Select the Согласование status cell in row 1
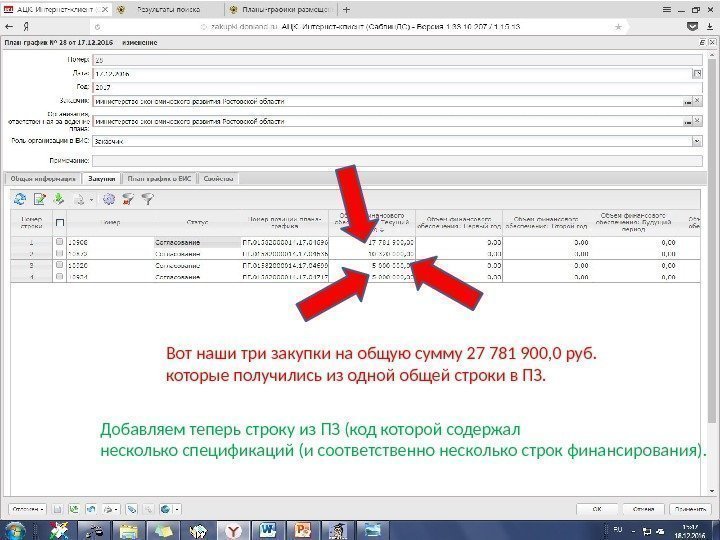This screenshot has width=720, height=540. click(197, 242)
